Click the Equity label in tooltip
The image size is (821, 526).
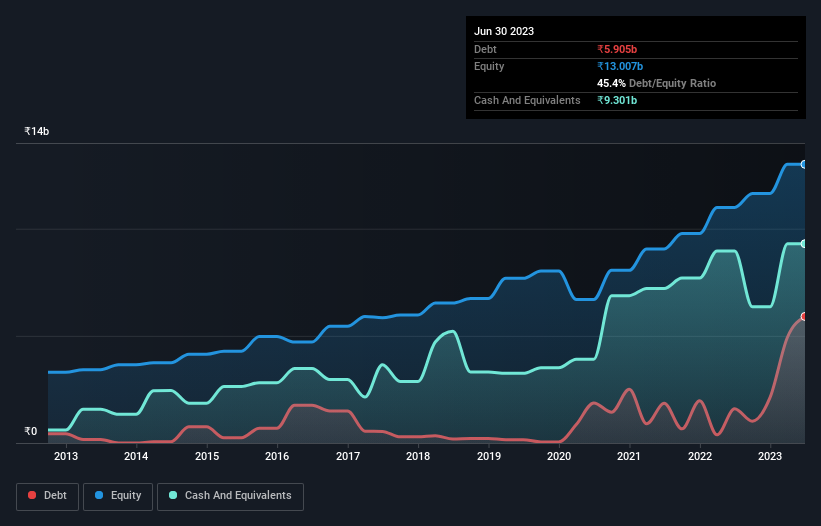(489, 66)
